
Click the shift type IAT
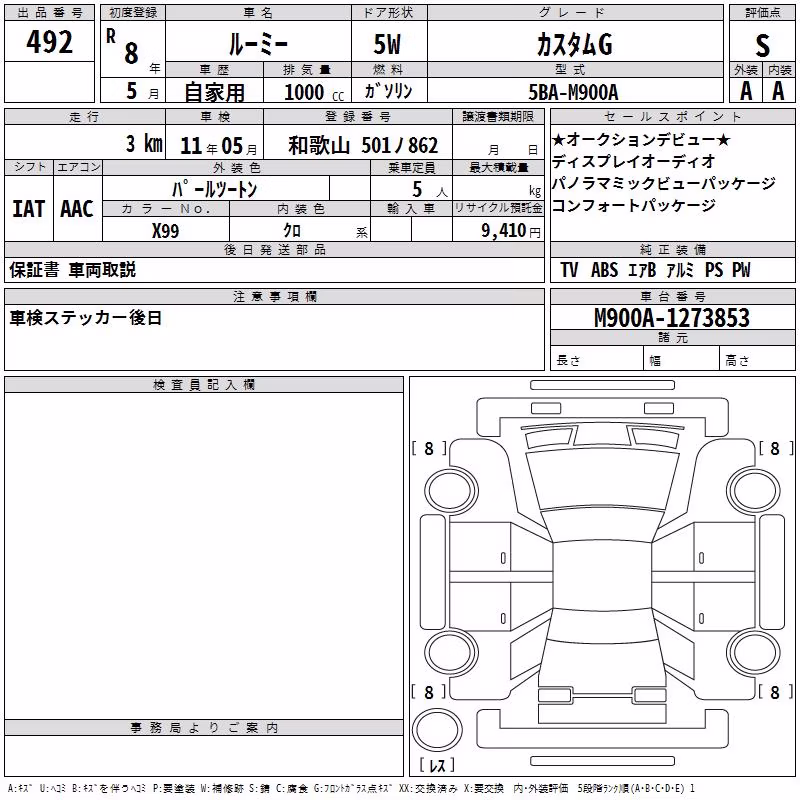[28, 209]
